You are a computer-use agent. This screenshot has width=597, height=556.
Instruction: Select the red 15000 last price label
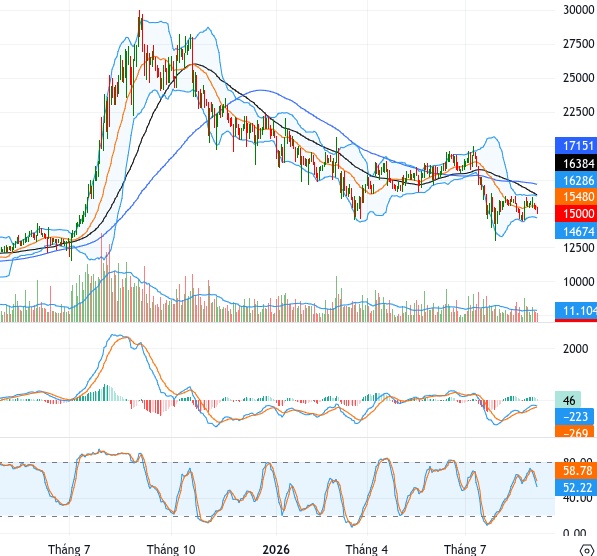point(576,213)
